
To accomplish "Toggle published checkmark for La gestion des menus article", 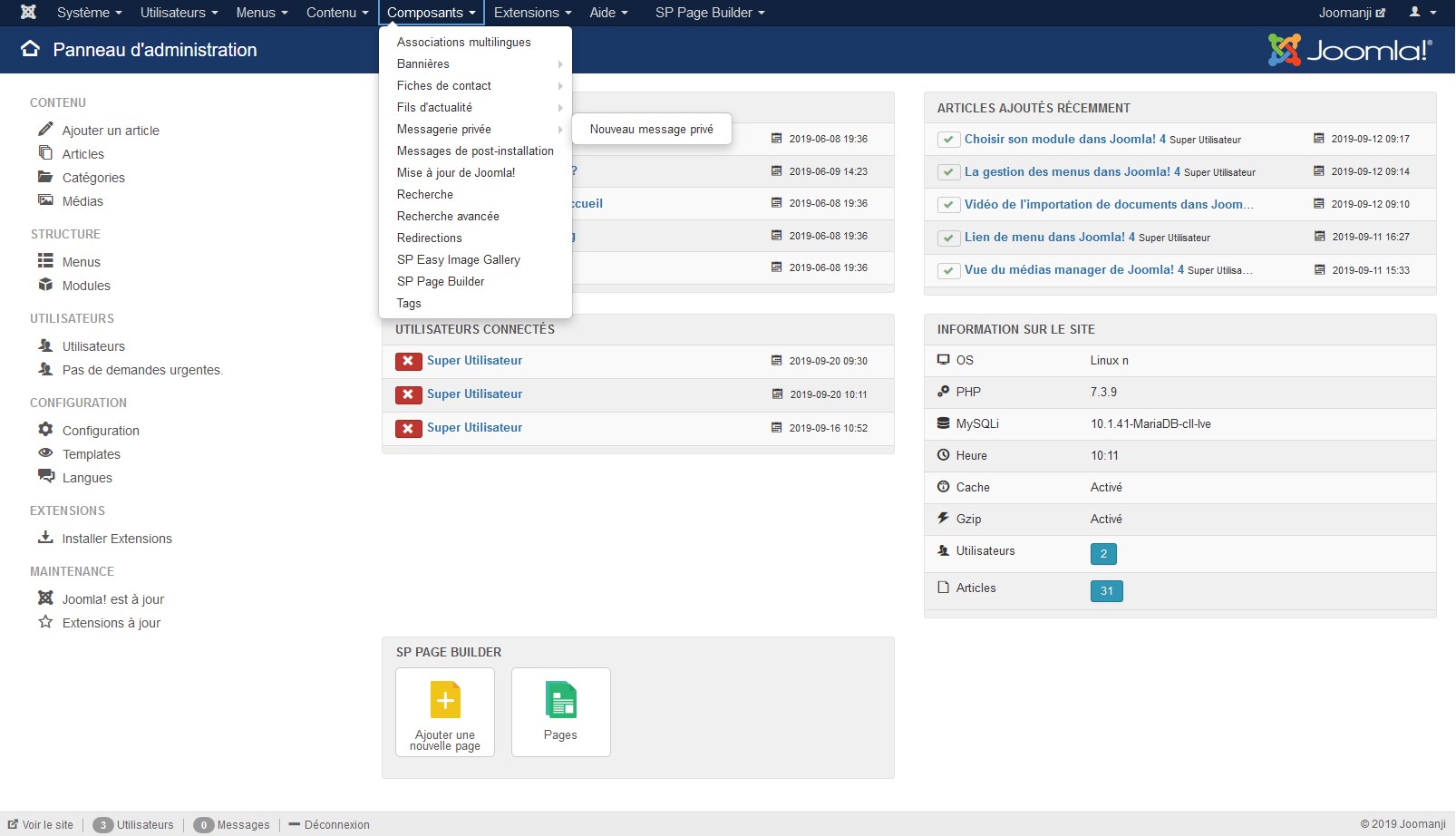I will [948, 172].
